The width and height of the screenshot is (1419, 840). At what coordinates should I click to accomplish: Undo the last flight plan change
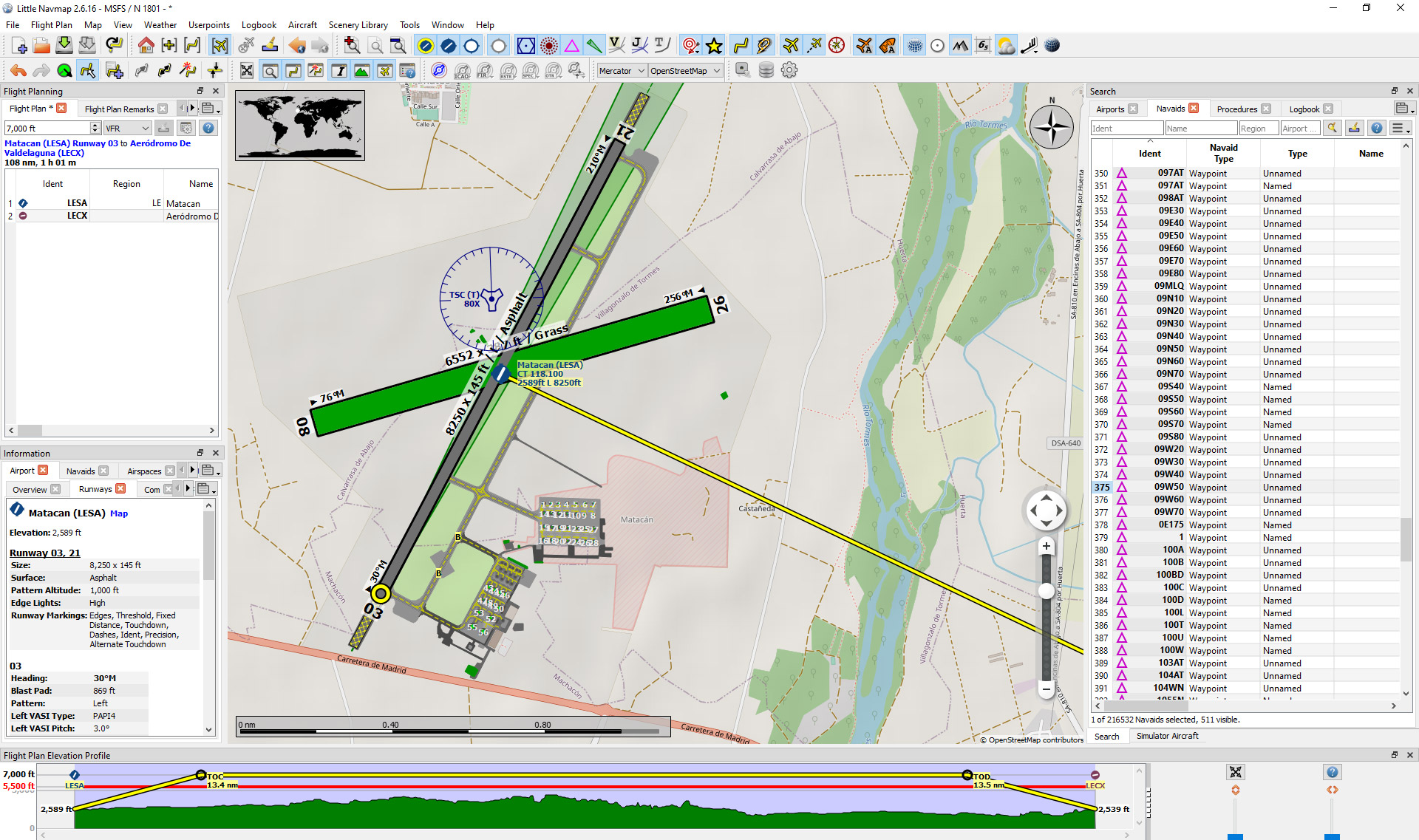pos(18,71)
